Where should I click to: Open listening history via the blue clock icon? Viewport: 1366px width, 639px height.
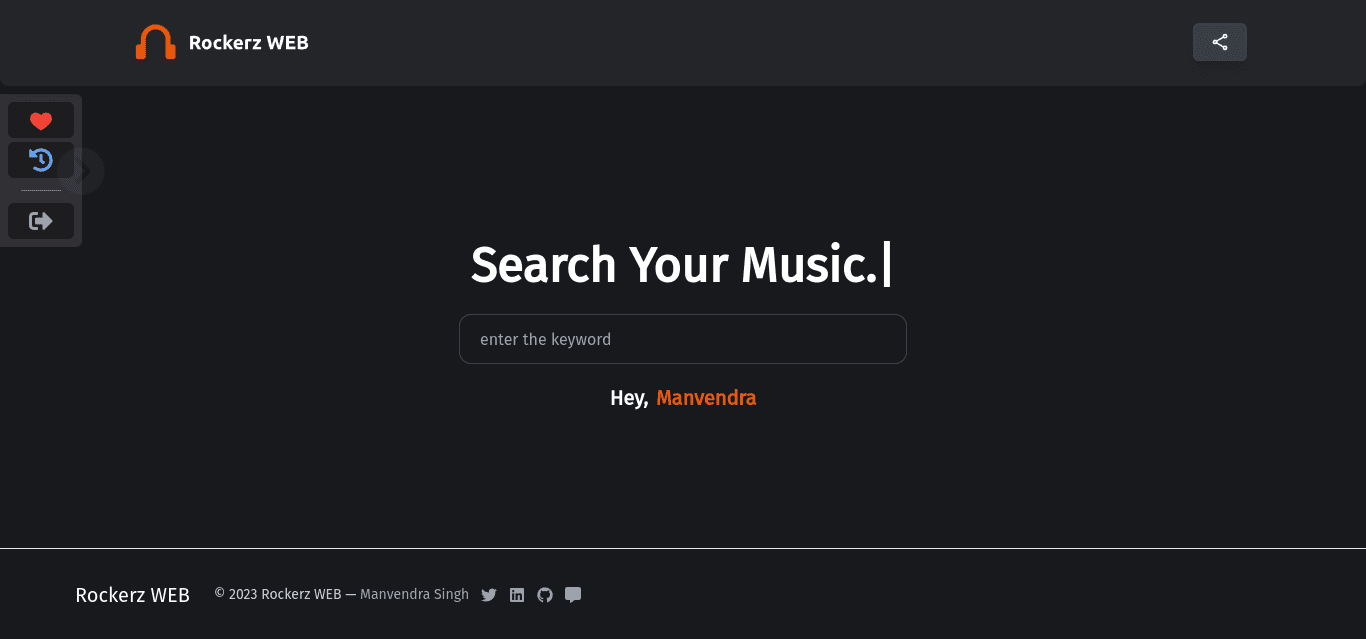(41, 160)
